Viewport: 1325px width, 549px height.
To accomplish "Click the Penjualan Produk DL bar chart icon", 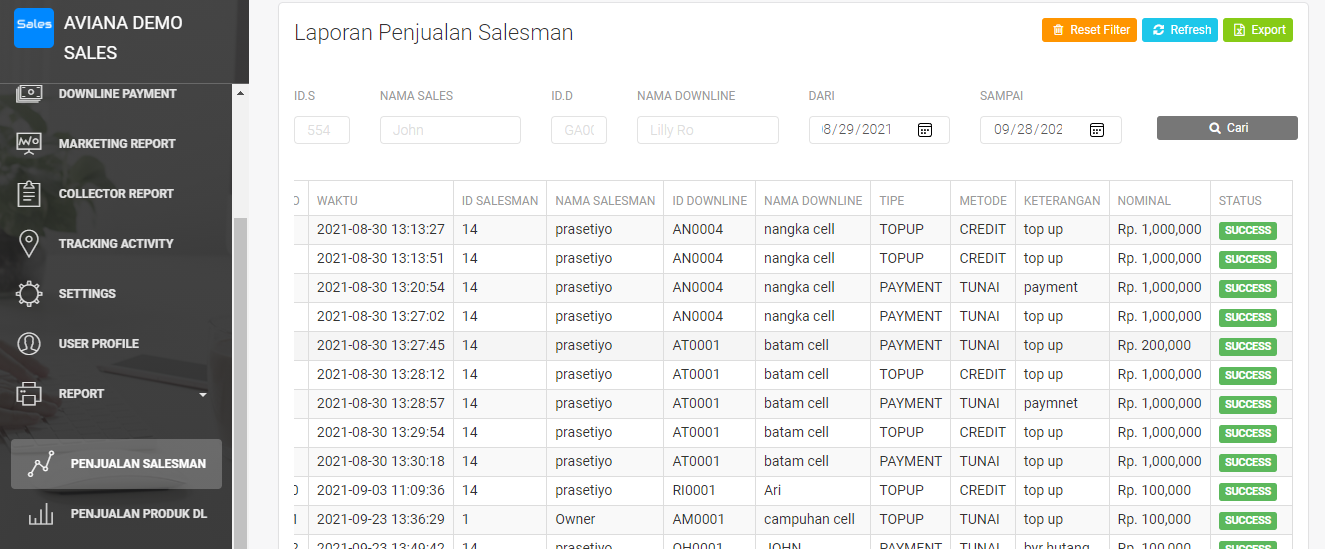I will click(x=41, y=514).
